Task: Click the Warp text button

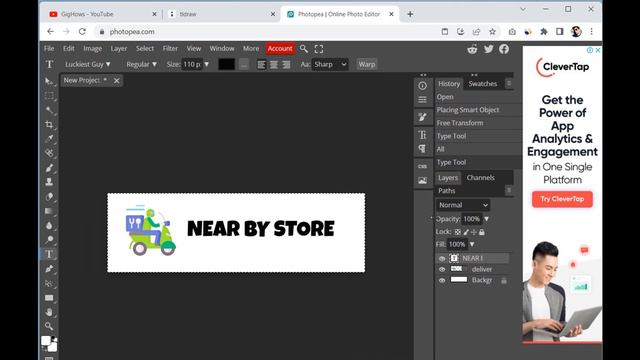Action: click(x=367, y=64)
